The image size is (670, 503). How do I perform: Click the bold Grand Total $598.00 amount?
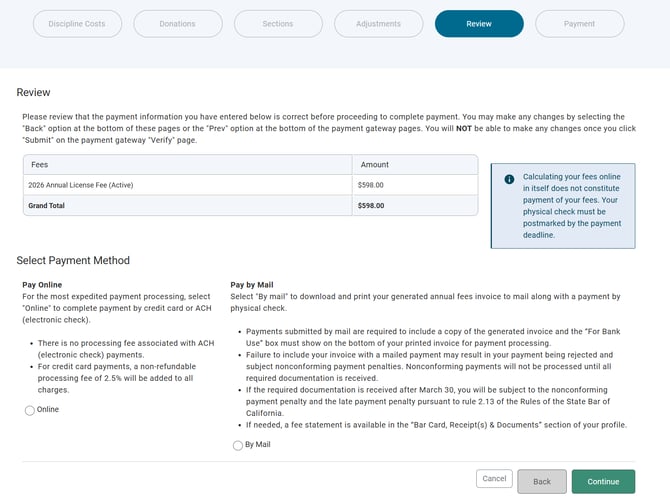(370, 205)
